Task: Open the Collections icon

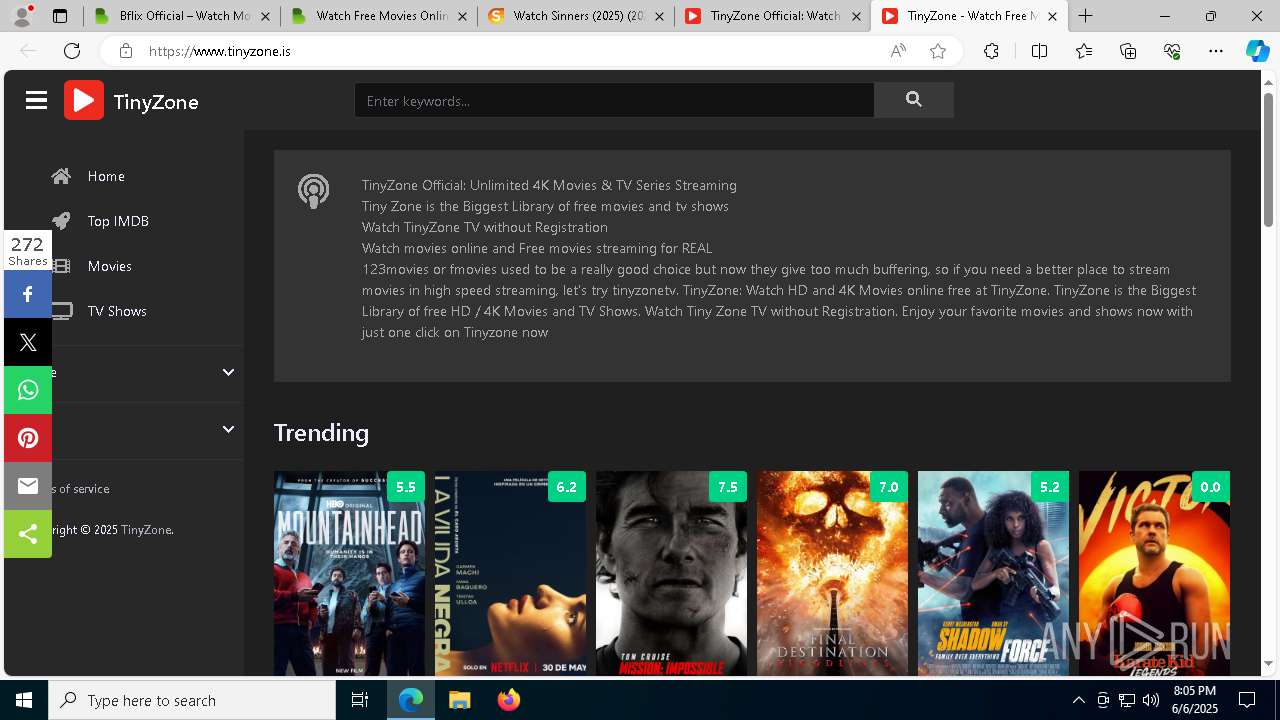Action: click(1128, 51)
